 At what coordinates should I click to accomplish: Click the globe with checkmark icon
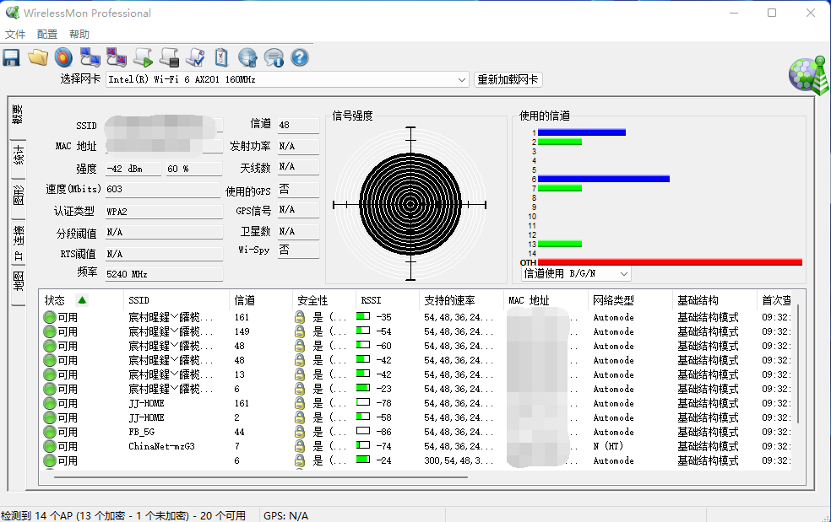[247, 58]
